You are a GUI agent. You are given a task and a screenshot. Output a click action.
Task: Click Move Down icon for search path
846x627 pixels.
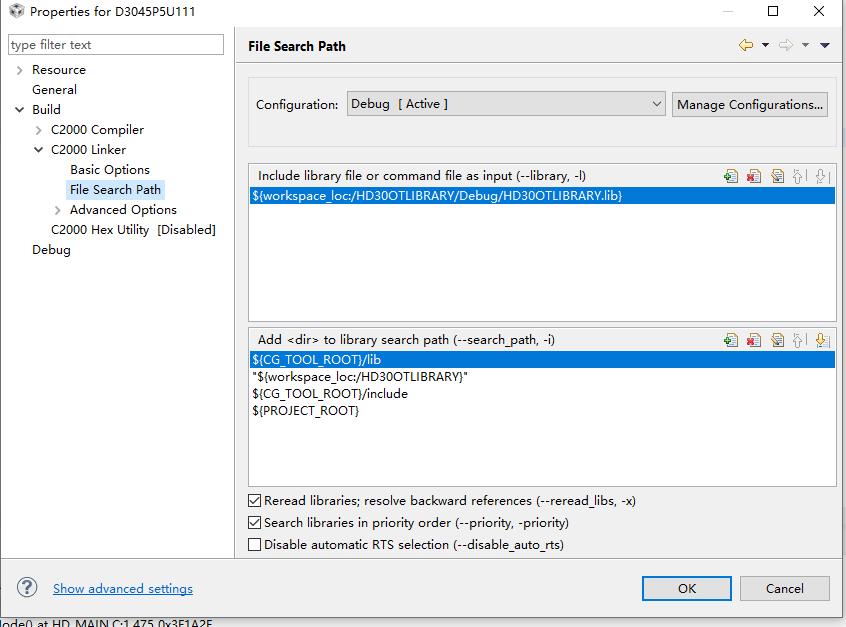822,340
